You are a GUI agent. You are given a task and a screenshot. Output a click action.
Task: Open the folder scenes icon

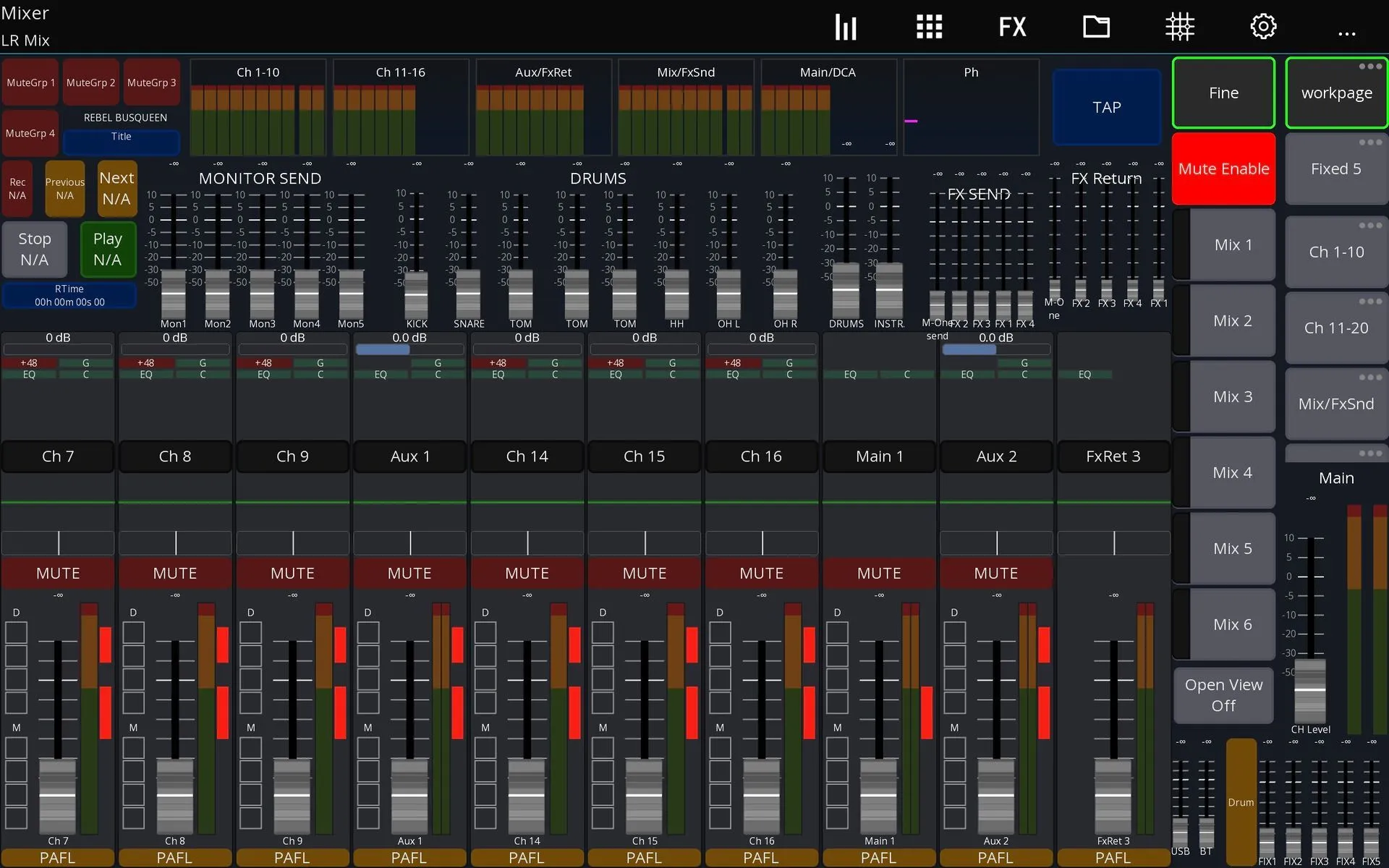1096,27
